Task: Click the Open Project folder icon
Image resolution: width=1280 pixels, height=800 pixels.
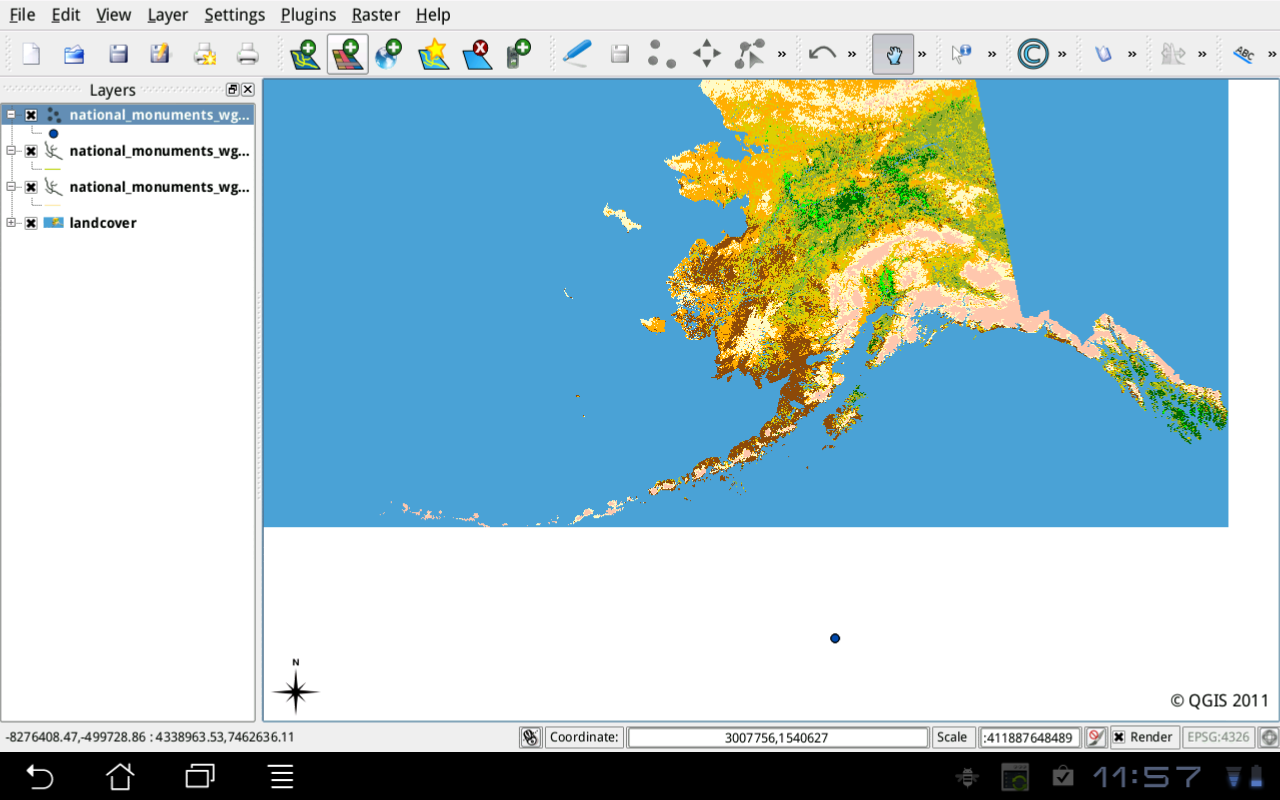Action: pos(74,54)
